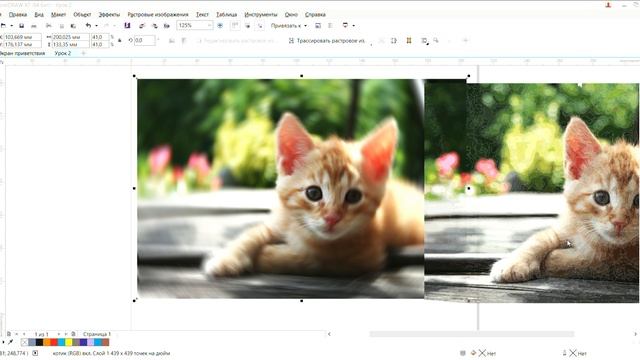Open the Макет menu
This screenshot has width=640, height=360.
(x=58, y=14)
